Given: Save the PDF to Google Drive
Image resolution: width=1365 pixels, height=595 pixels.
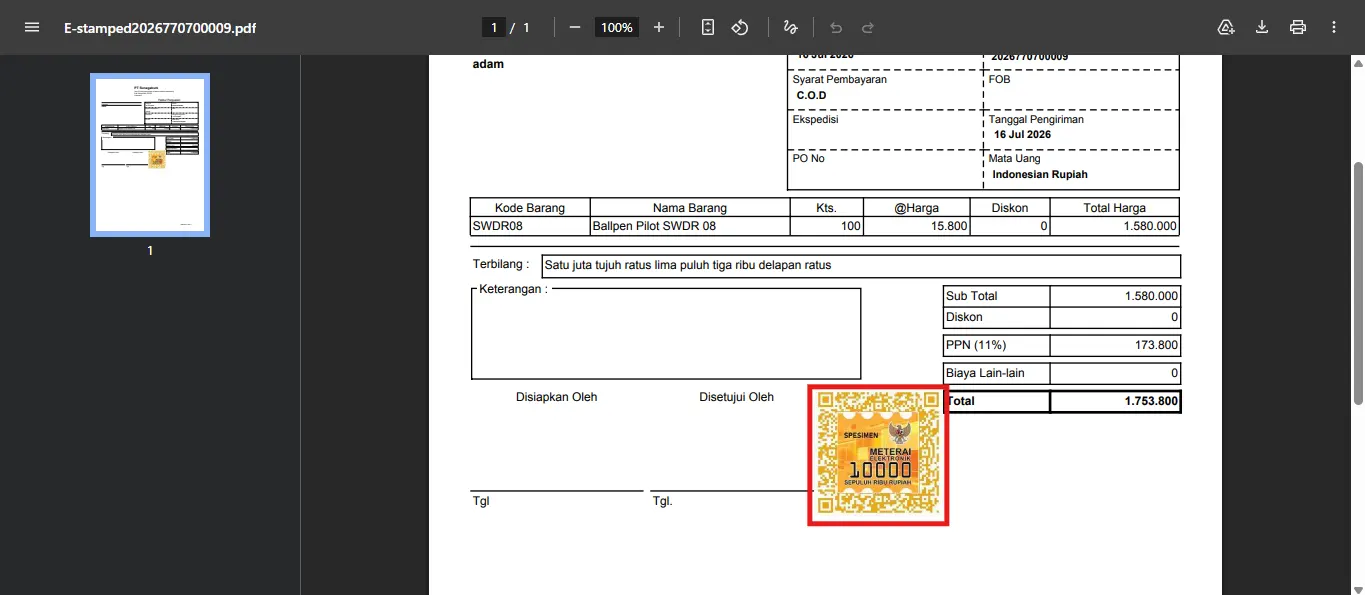Looking at the screenshot, I should 1226,27.
